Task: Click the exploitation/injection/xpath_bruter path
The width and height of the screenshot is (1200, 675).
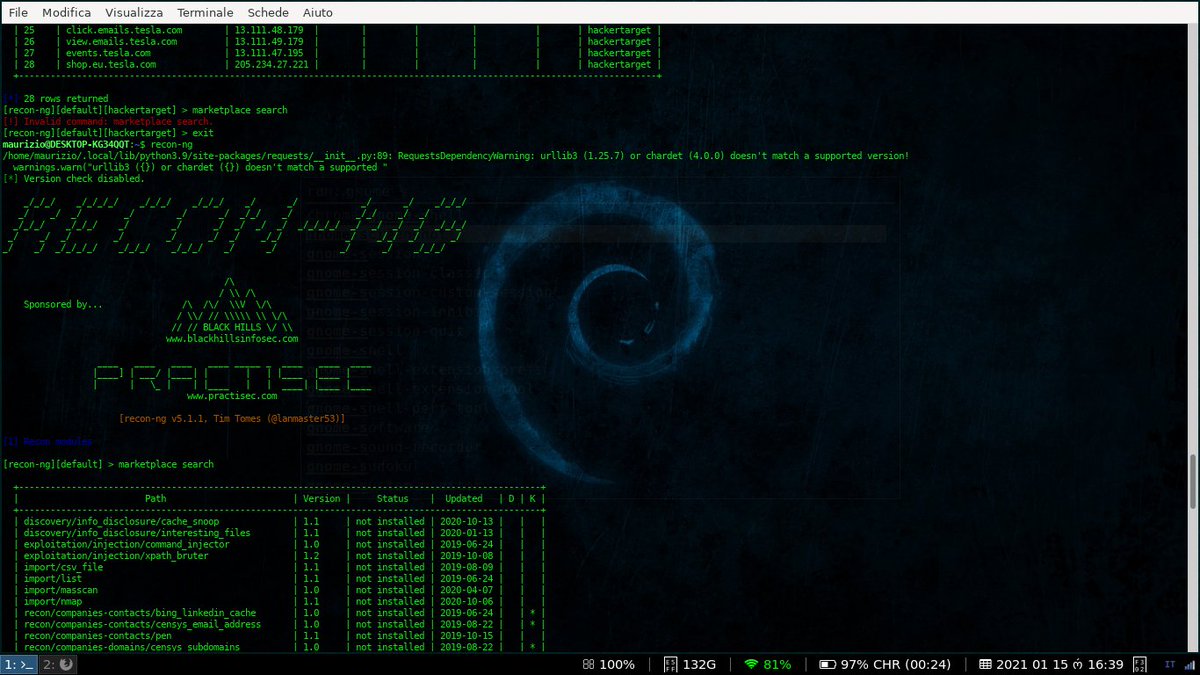Action: click(116, 556)
